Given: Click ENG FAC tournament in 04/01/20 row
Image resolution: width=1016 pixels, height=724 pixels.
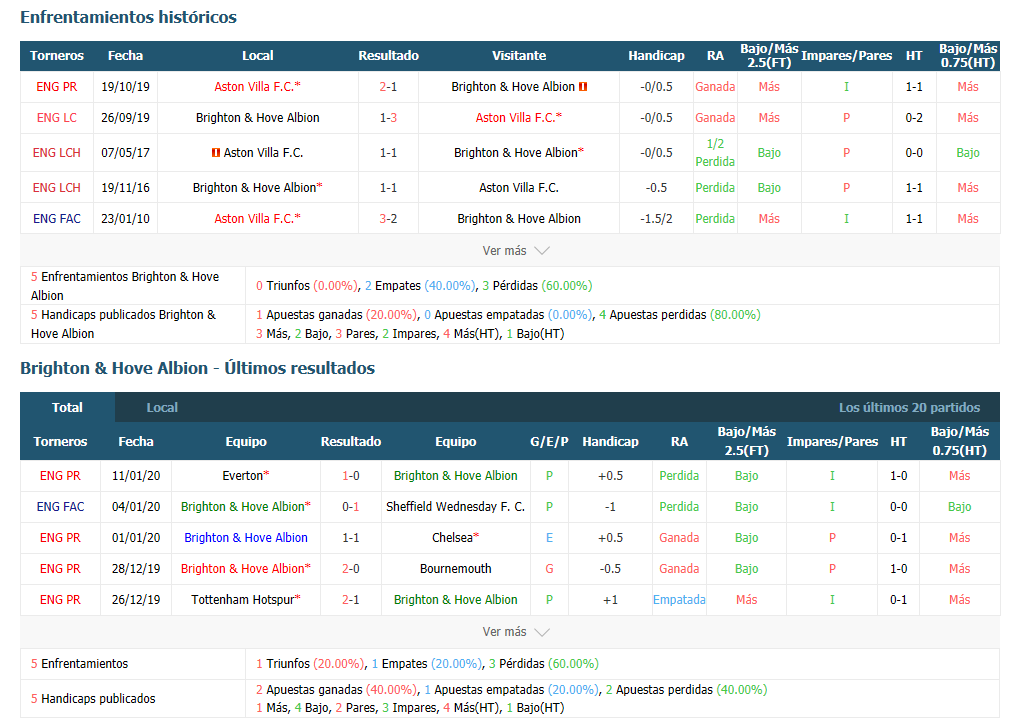Looking at the screenshot, I should click(60, 507).
